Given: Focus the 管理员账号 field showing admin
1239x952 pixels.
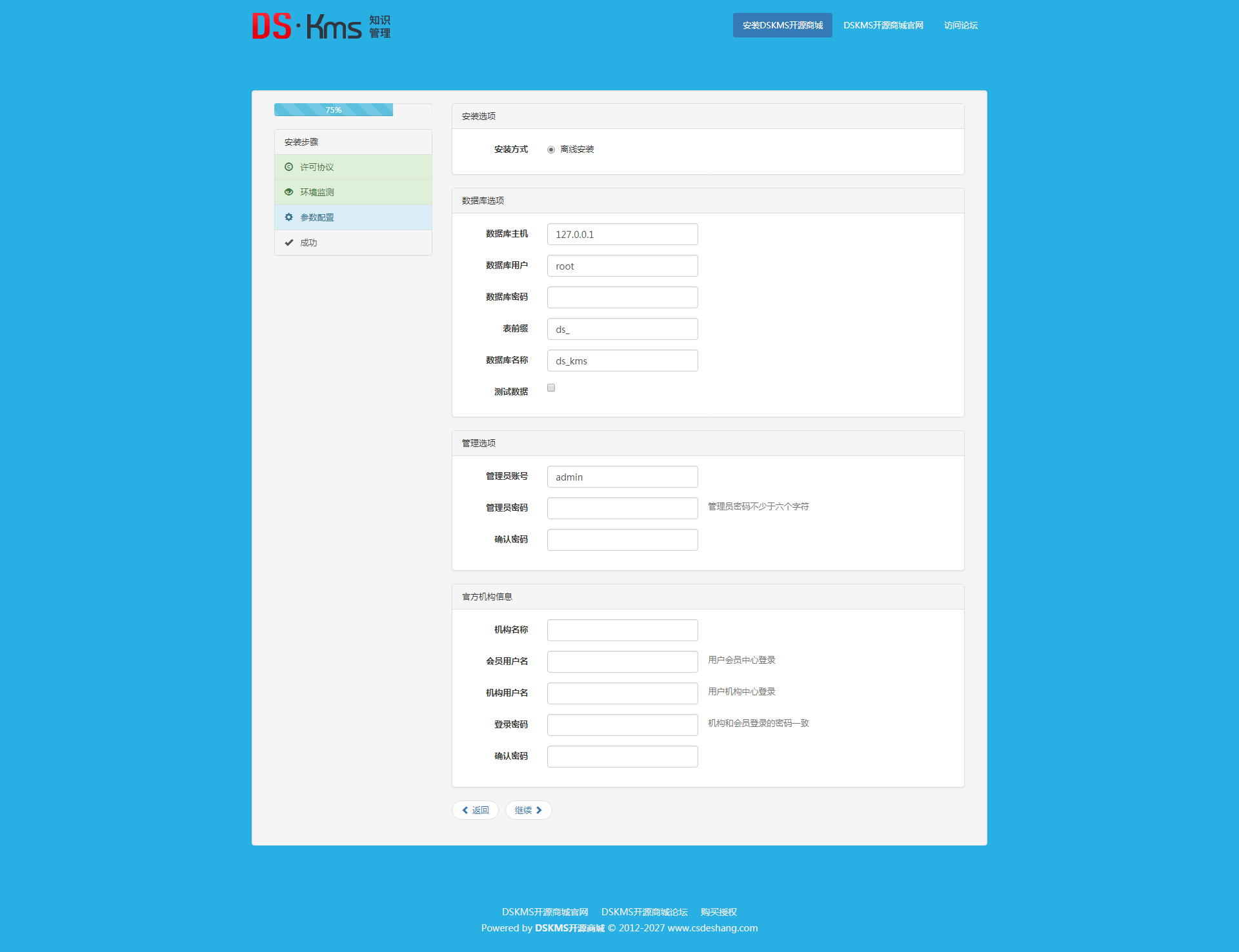Looking at the screenshot, I should [x=623, y=477].
